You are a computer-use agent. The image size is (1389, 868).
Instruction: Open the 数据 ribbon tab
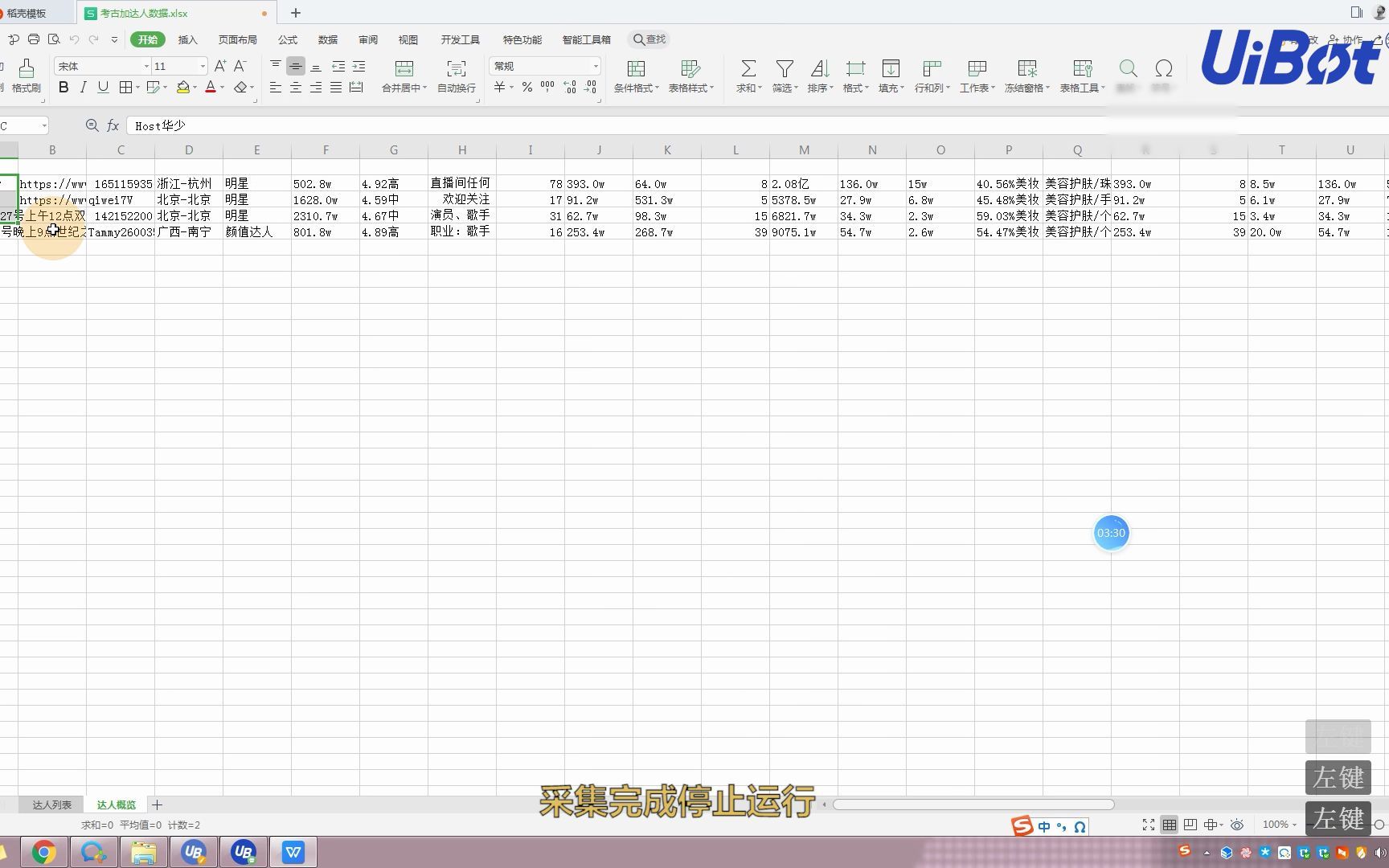(x=328, y=39)
